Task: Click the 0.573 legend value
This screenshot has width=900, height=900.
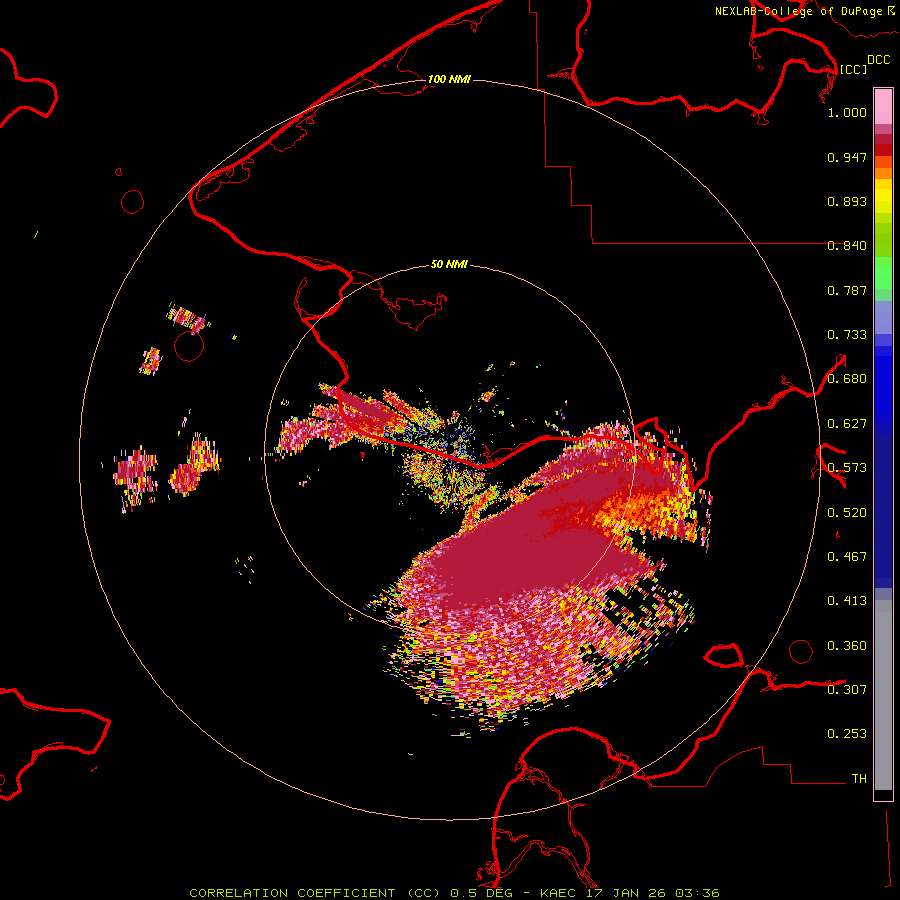Action: click(847, 468)
